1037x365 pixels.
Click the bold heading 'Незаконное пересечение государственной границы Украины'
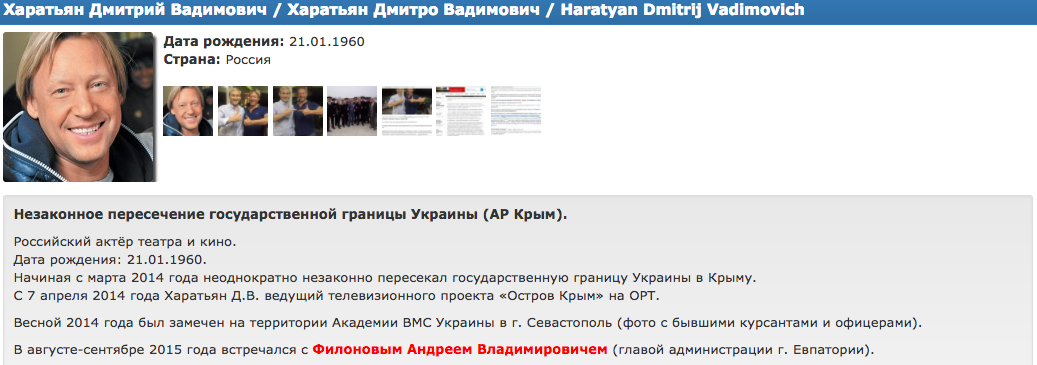coord(290,216)
